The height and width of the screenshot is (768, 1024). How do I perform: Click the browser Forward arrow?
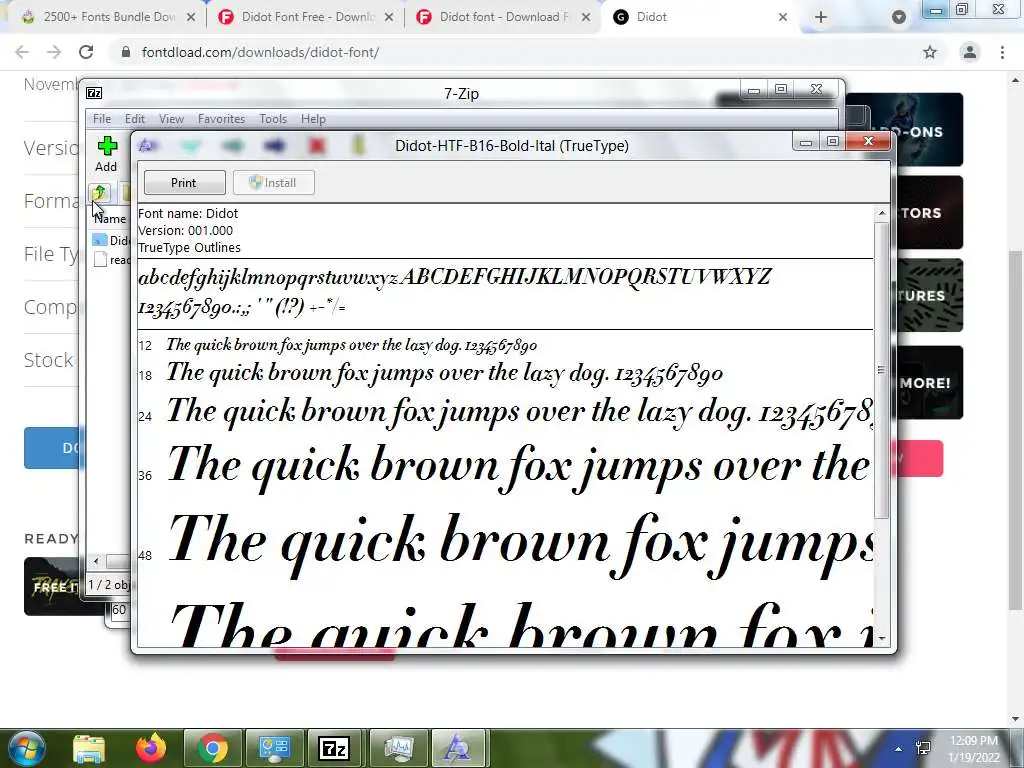tap(54, 52)
